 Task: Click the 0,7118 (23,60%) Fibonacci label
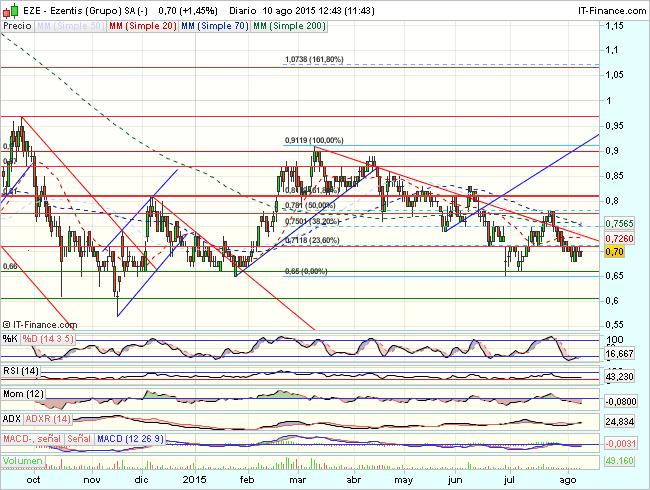click(x=312, y=240)
